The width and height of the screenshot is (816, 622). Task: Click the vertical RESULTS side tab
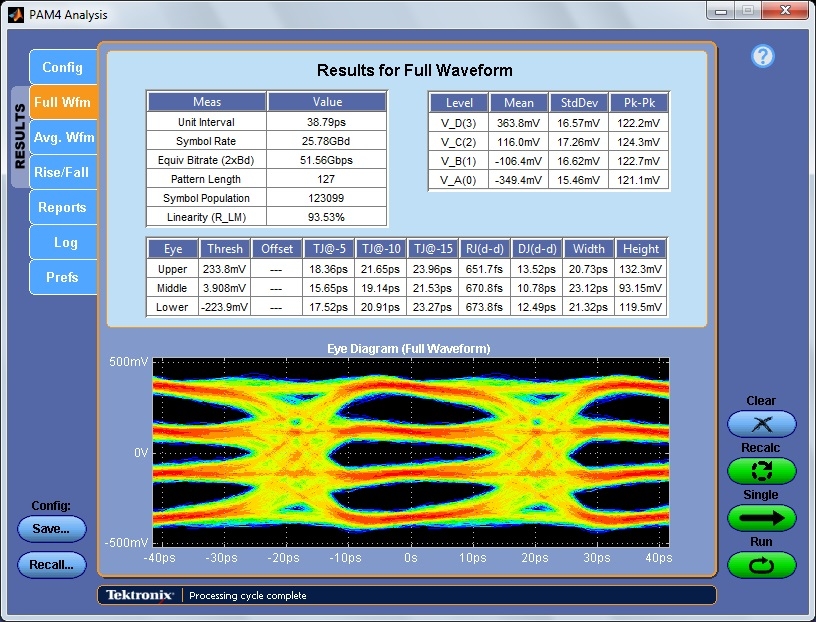click(20, 137)
